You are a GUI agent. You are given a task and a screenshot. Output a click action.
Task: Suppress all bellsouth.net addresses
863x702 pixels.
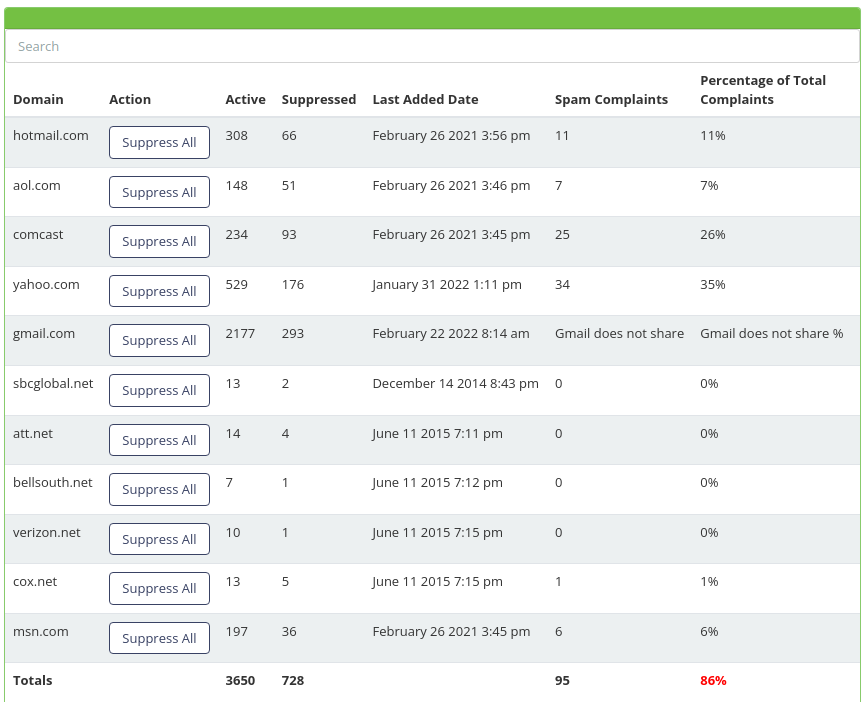(159, 489)
